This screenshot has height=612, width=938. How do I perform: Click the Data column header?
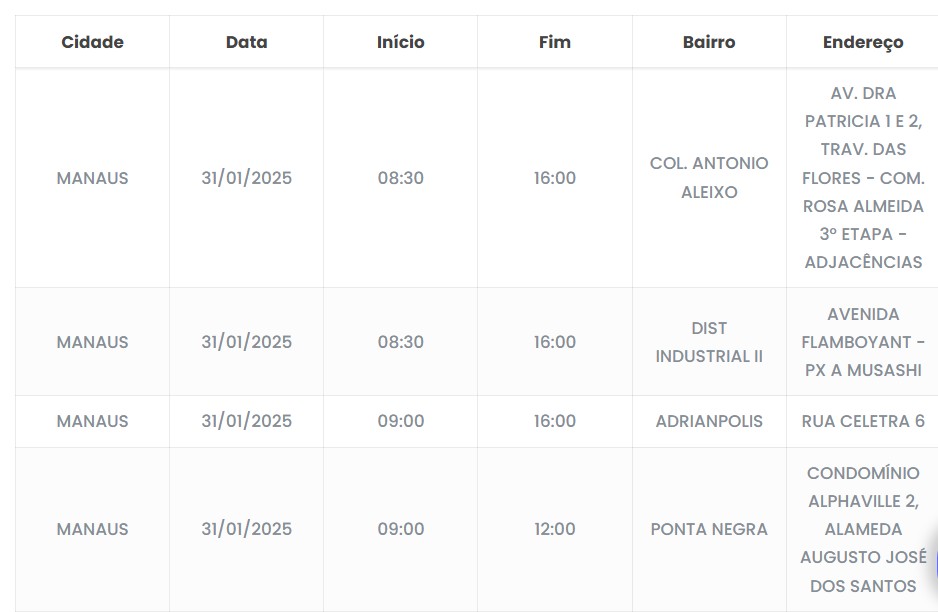246,42
